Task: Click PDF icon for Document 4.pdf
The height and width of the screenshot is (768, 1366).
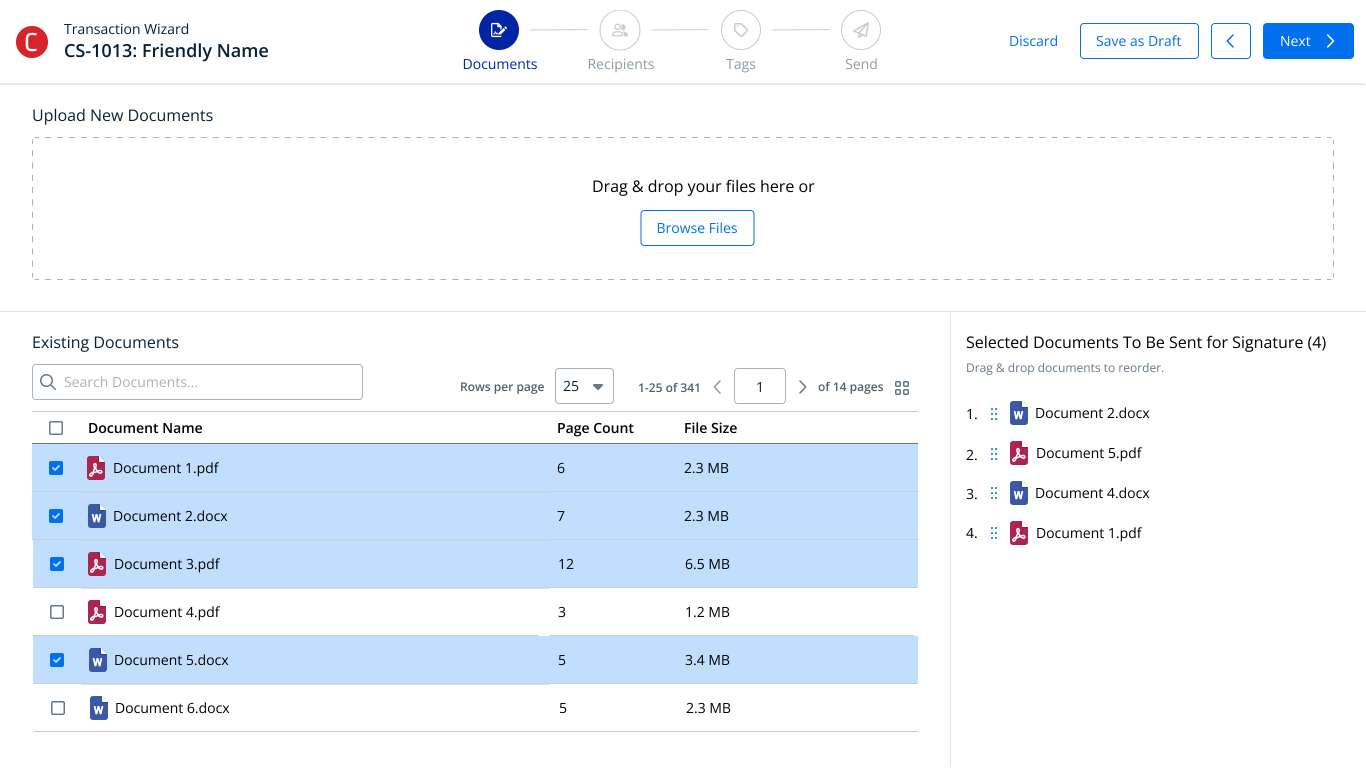Action: 97,612
